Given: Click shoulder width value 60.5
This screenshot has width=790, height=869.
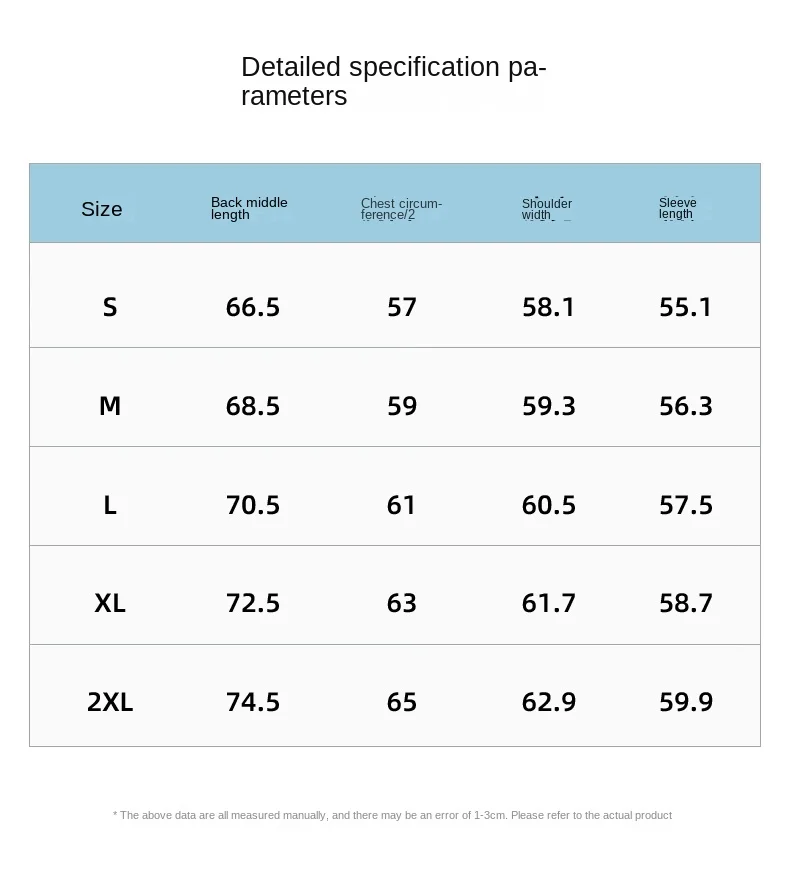Looking at the screenshot, I should (x=549, y=505).
